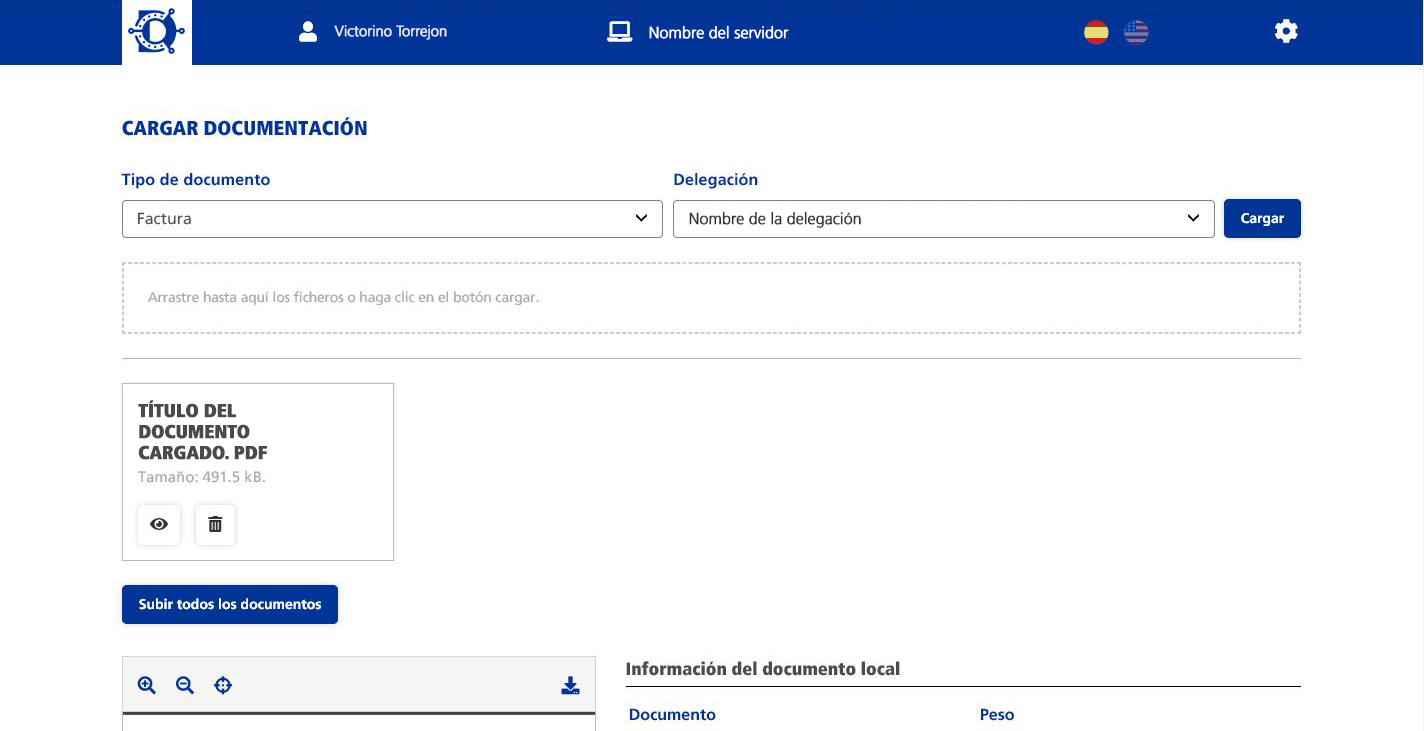Switch language with the US flag
Screen dimensions: 1424x731
click(x=1136, y=32)
